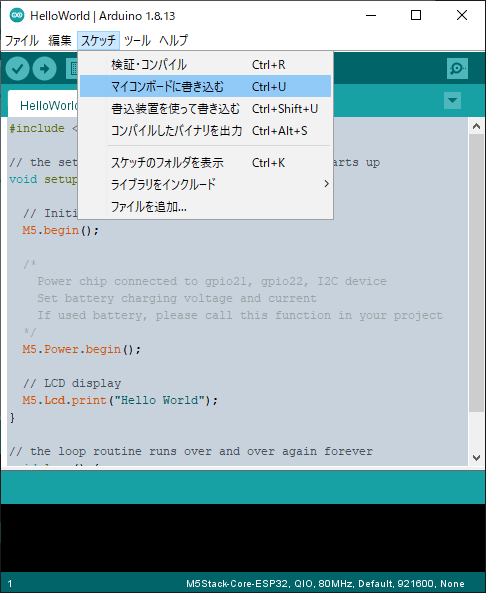The image size is (486, 593).
Task: Close the Arduino window
Action: (x=462, y=16)
